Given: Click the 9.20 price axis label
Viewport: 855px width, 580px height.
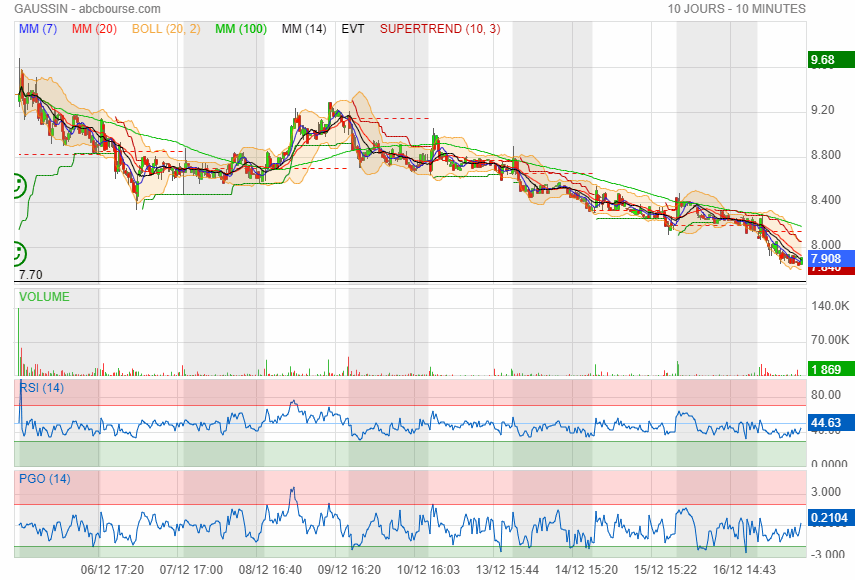Looking at the screenshot, I should [x=823, y=110].
